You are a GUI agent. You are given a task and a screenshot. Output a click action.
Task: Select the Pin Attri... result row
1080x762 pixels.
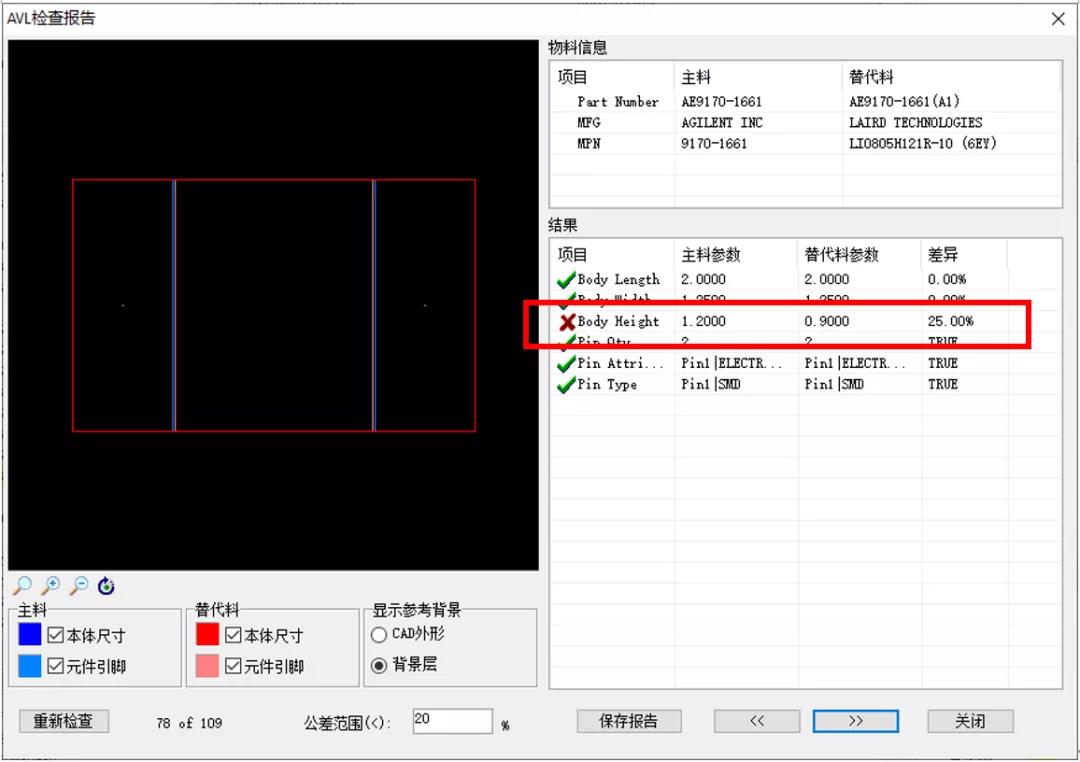pos(805,363)
